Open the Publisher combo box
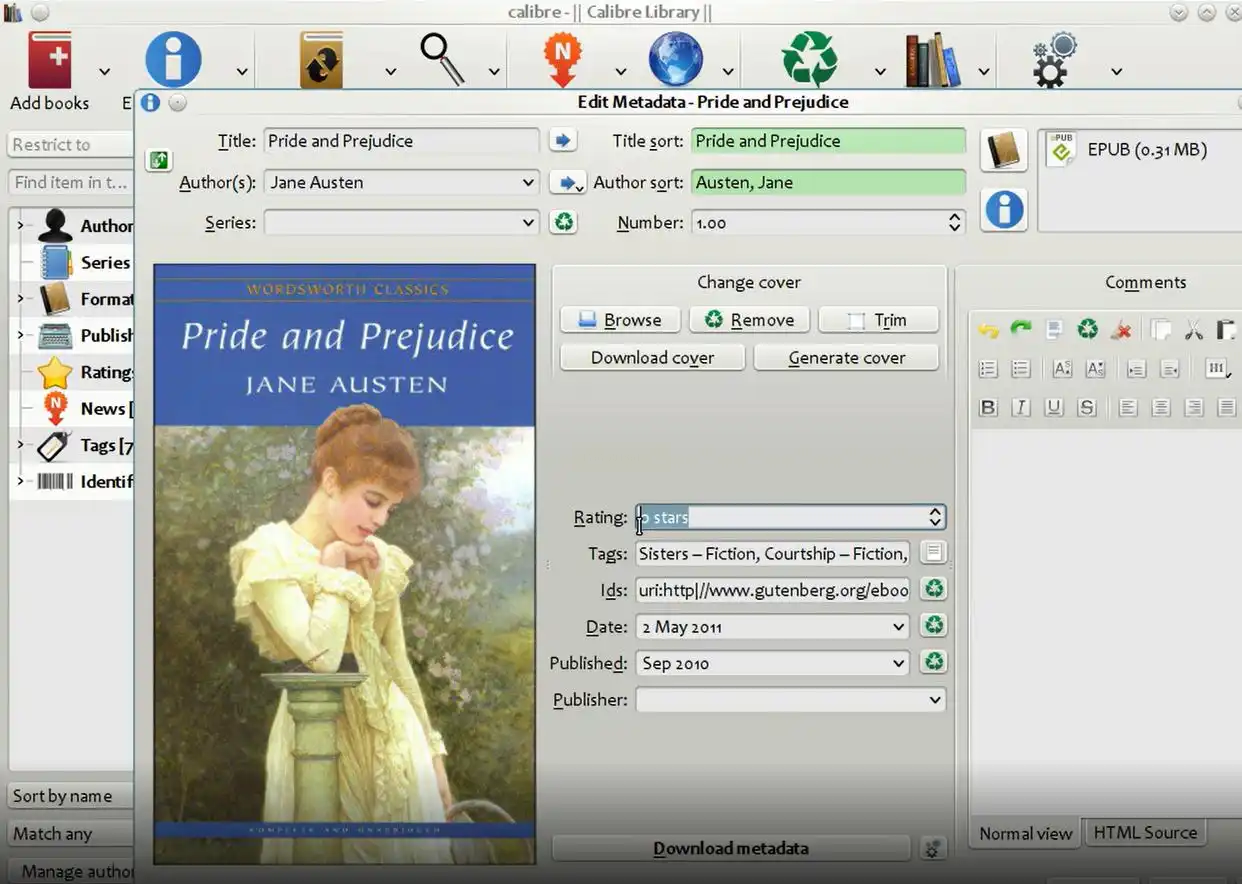The width and height of the screenshot is (1242, 884). [x=935, y=700]
